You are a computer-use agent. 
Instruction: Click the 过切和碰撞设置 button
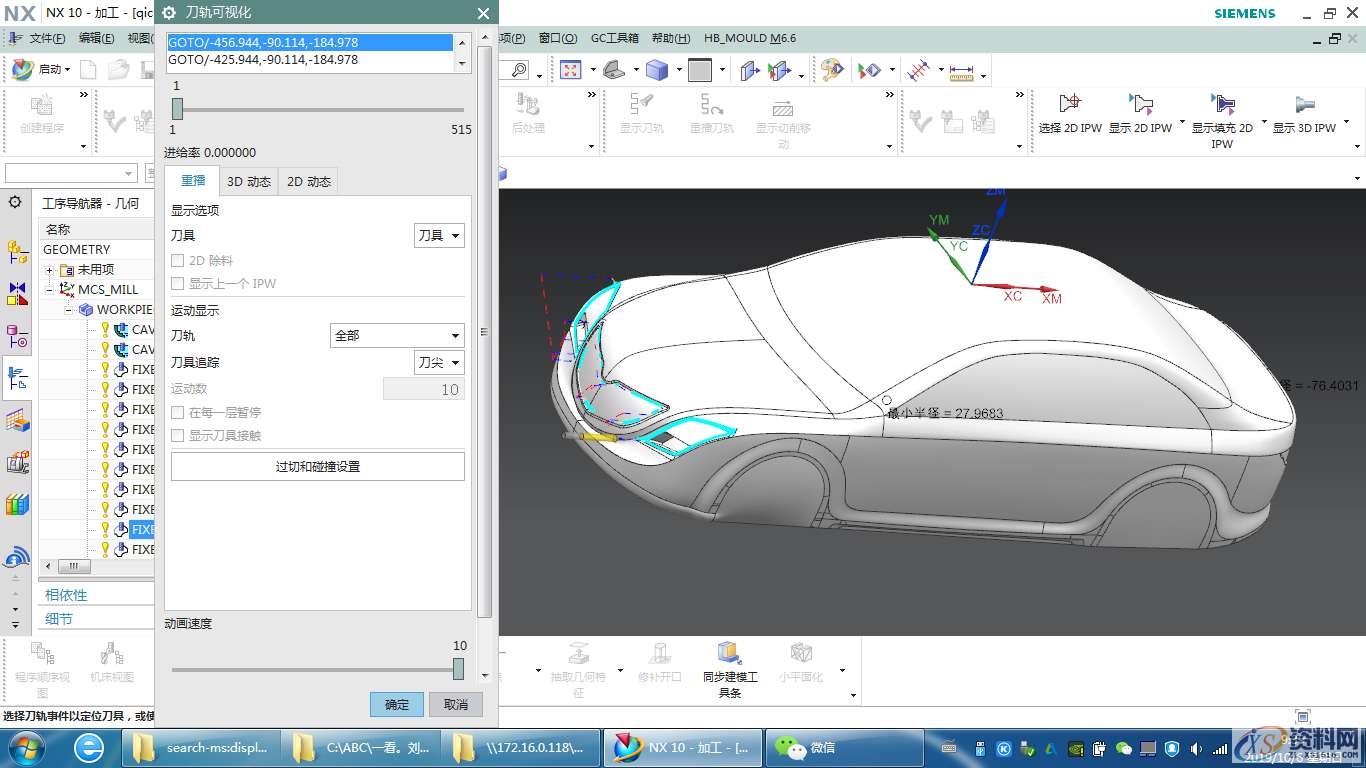click(x=317, y=467)
